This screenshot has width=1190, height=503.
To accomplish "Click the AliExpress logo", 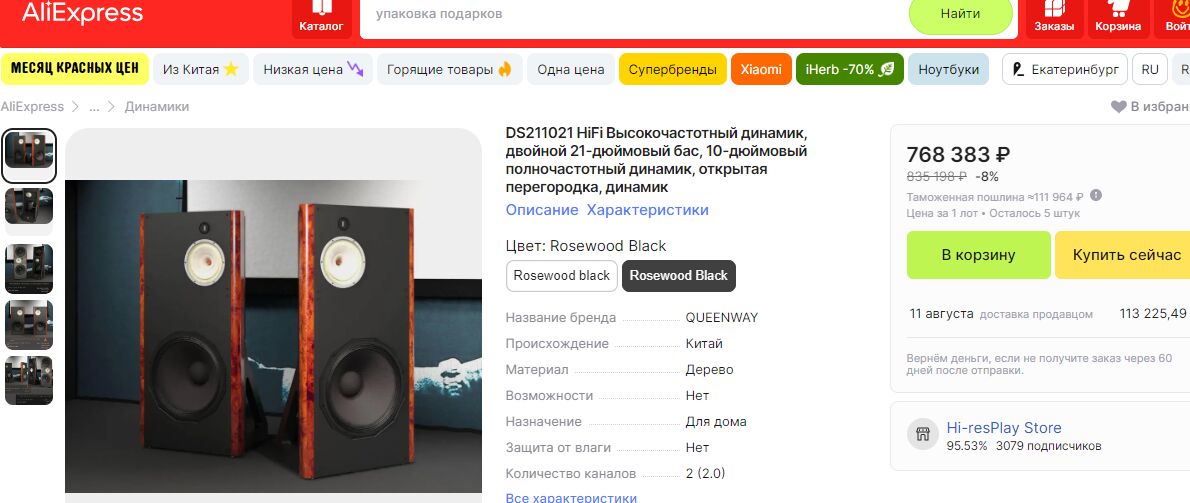I will [x=82, y=12].
